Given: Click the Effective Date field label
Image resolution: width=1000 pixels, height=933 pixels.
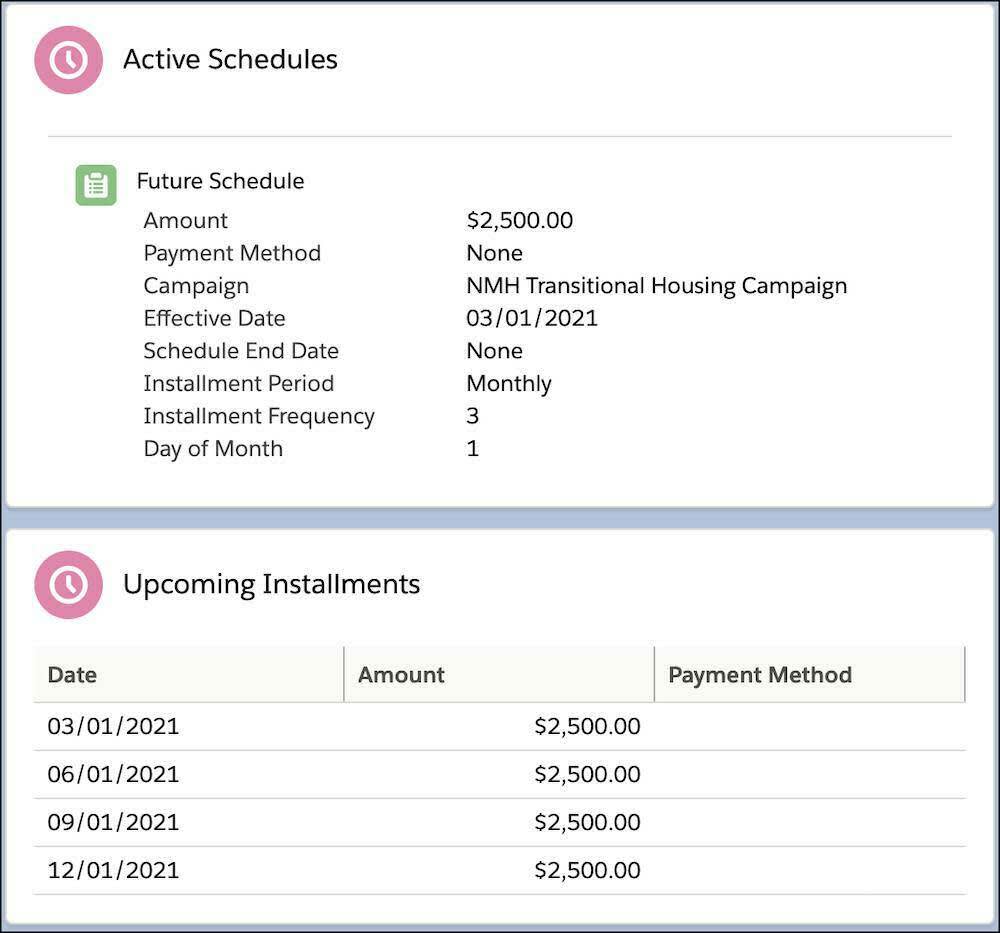Looking at the screenshot, I should point(214,318).
